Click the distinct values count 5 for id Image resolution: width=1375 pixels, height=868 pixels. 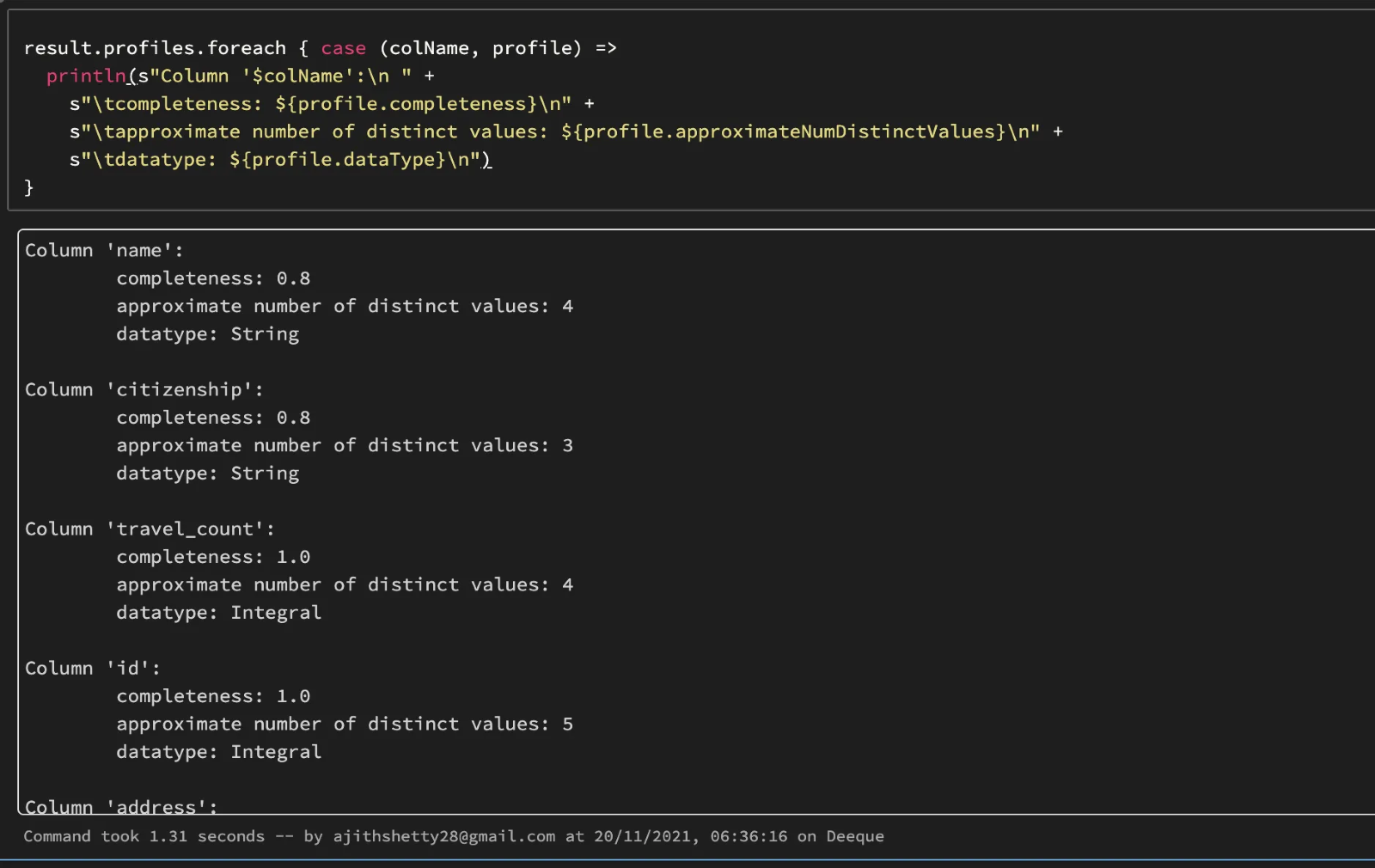click(566, 724)
